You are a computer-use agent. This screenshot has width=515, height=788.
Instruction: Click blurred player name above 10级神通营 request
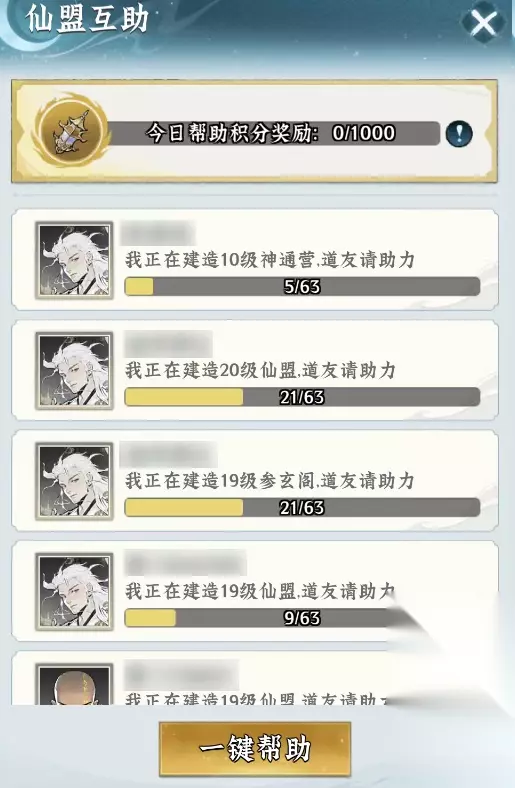tap(157, 234)
